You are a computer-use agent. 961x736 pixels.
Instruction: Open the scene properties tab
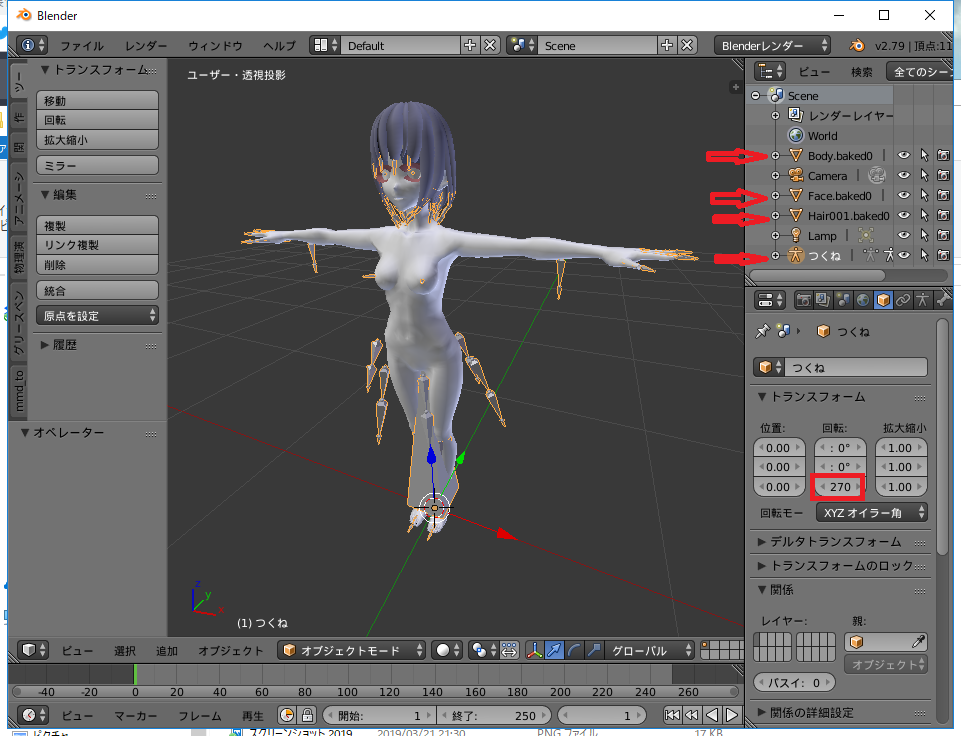pyautogui.click(x=843, y=300)
